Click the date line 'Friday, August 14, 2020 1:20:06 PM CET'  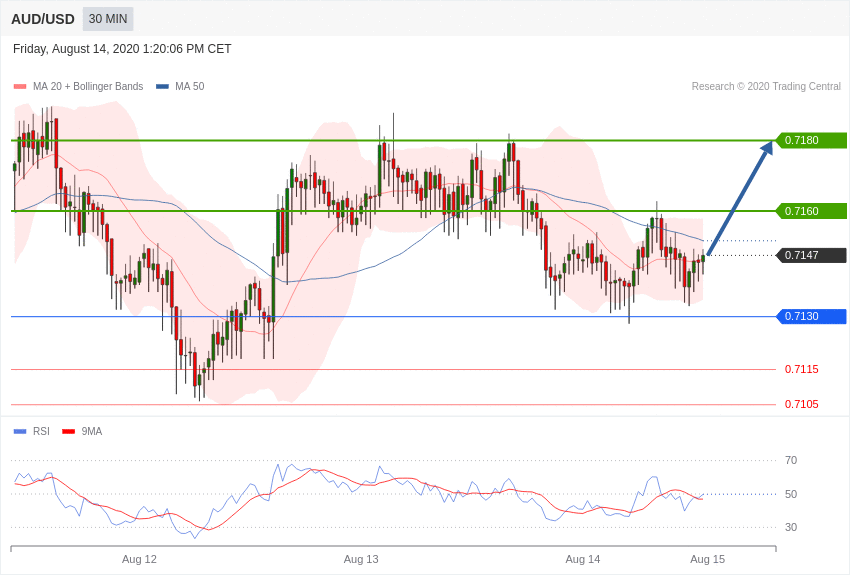[x=122, y=49]
